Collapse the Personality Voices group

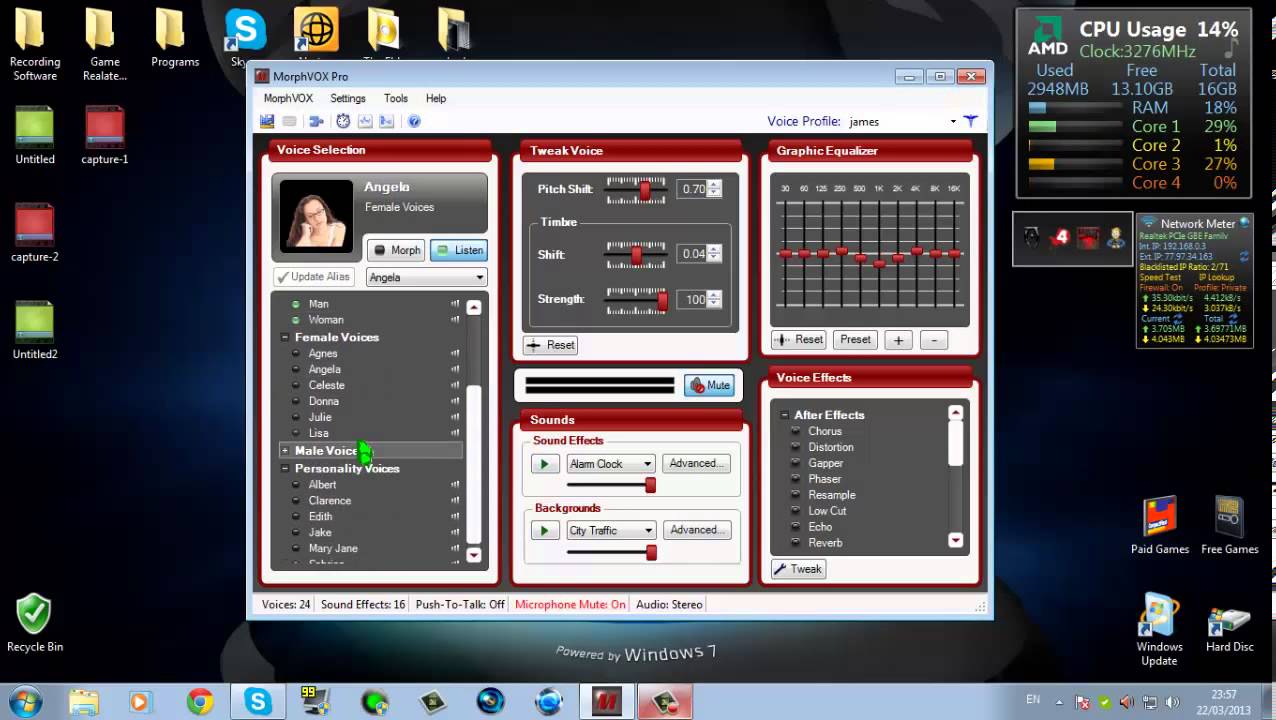285,469
